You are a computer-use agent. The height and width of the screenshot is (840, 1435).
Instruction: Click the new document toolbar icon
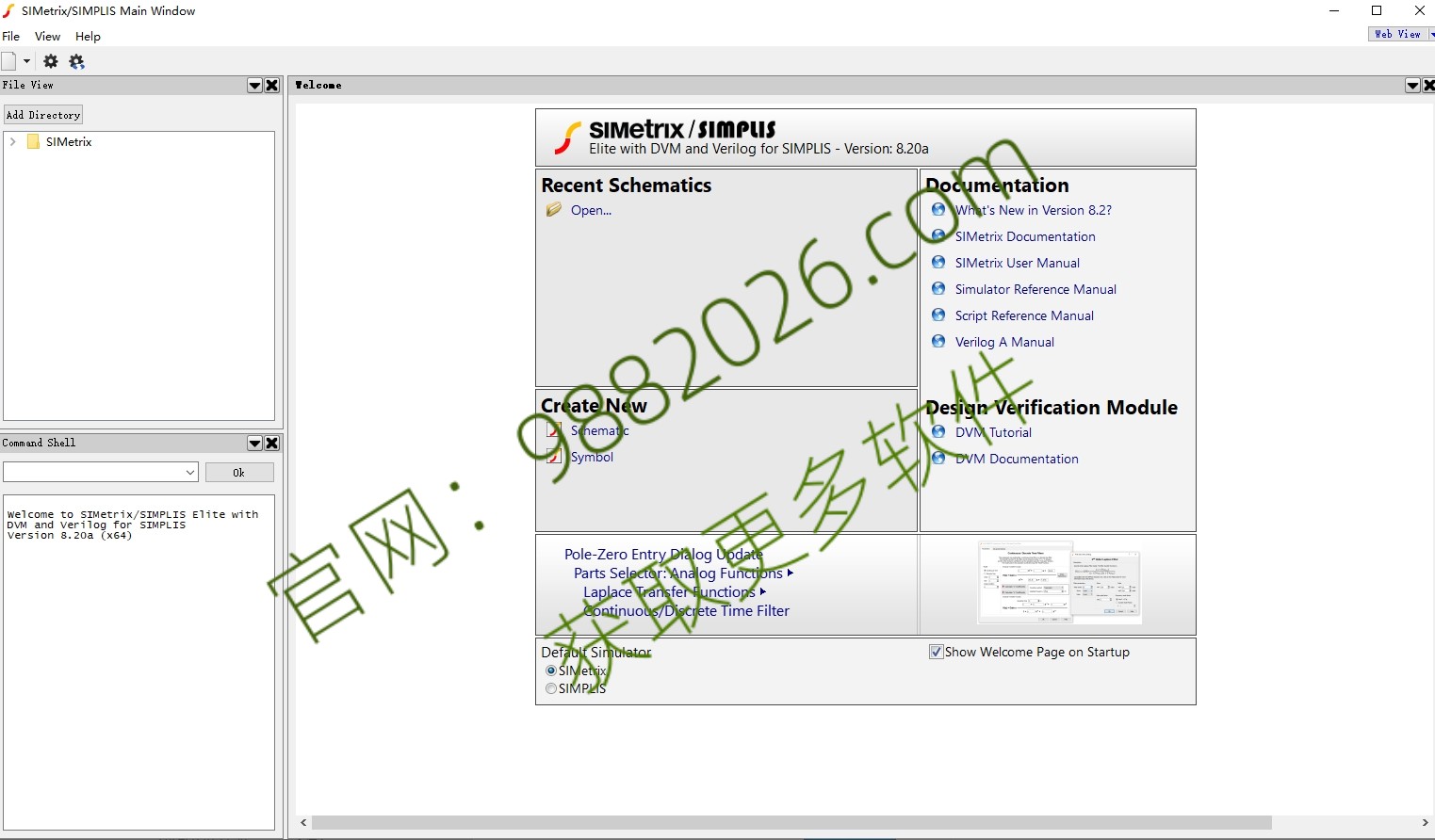tap(9, 61)
